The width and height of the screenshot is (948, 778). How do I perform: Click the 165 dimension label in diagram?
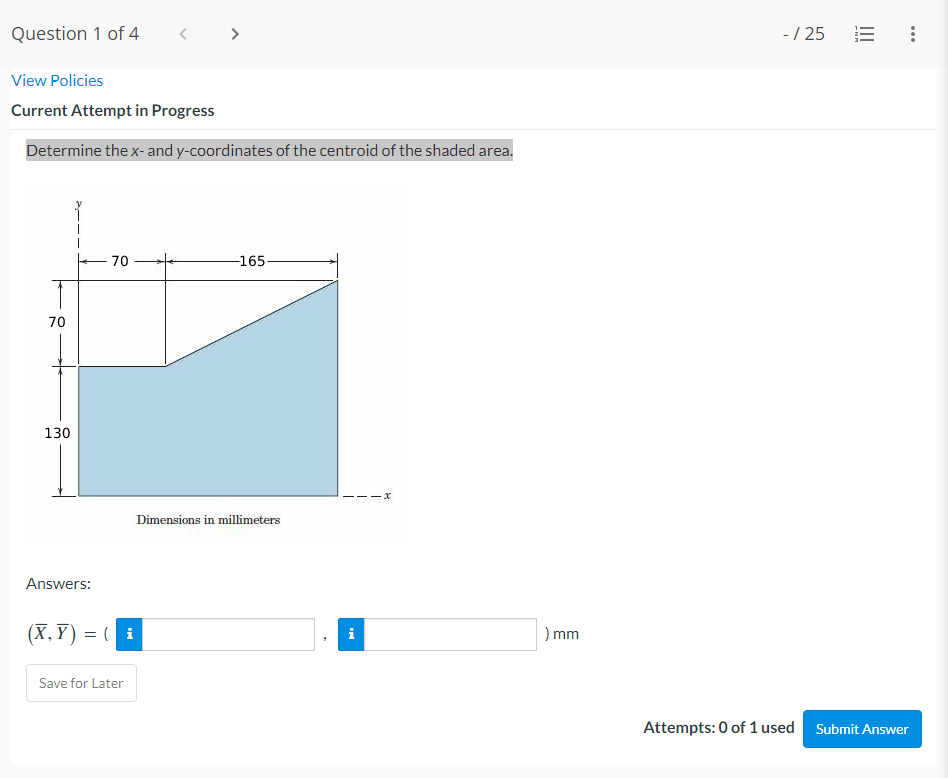click(252, 261)
